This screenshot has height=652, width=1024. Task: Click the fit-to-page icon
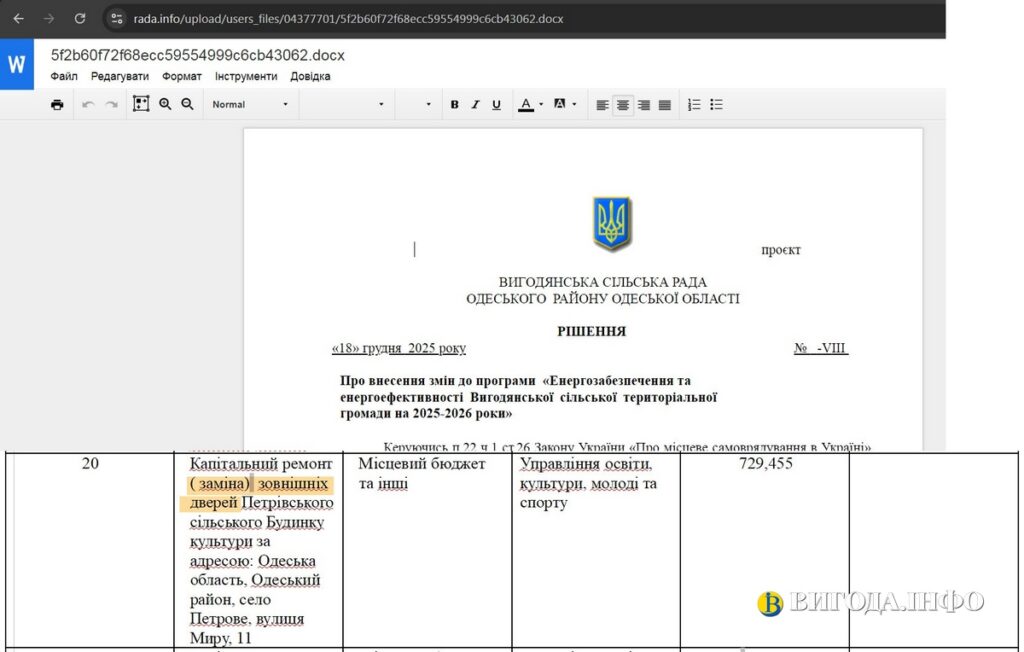pos(141,104)
